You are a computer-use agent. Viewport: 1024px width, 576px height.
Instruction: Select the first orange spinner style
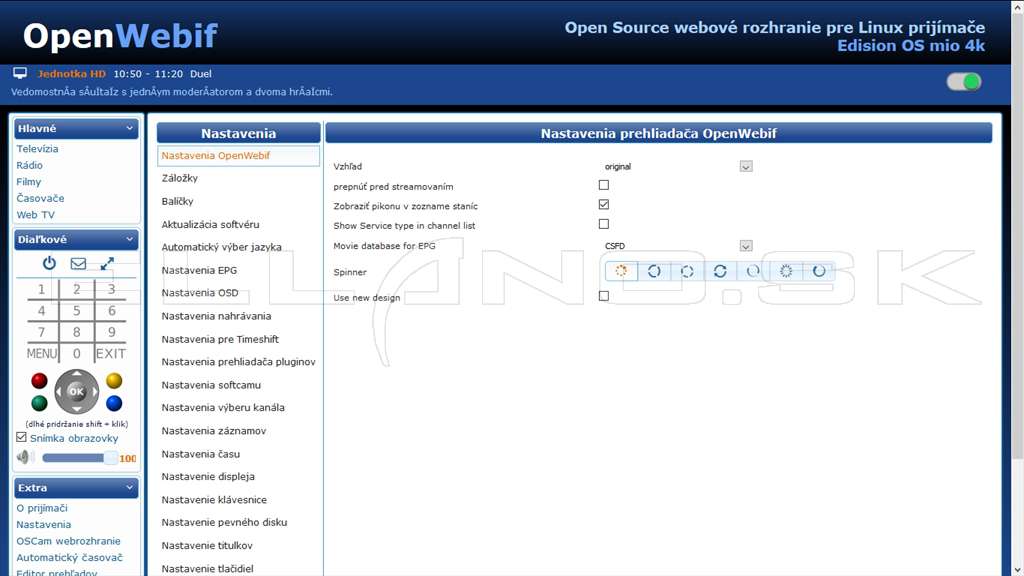pos(621,271)
